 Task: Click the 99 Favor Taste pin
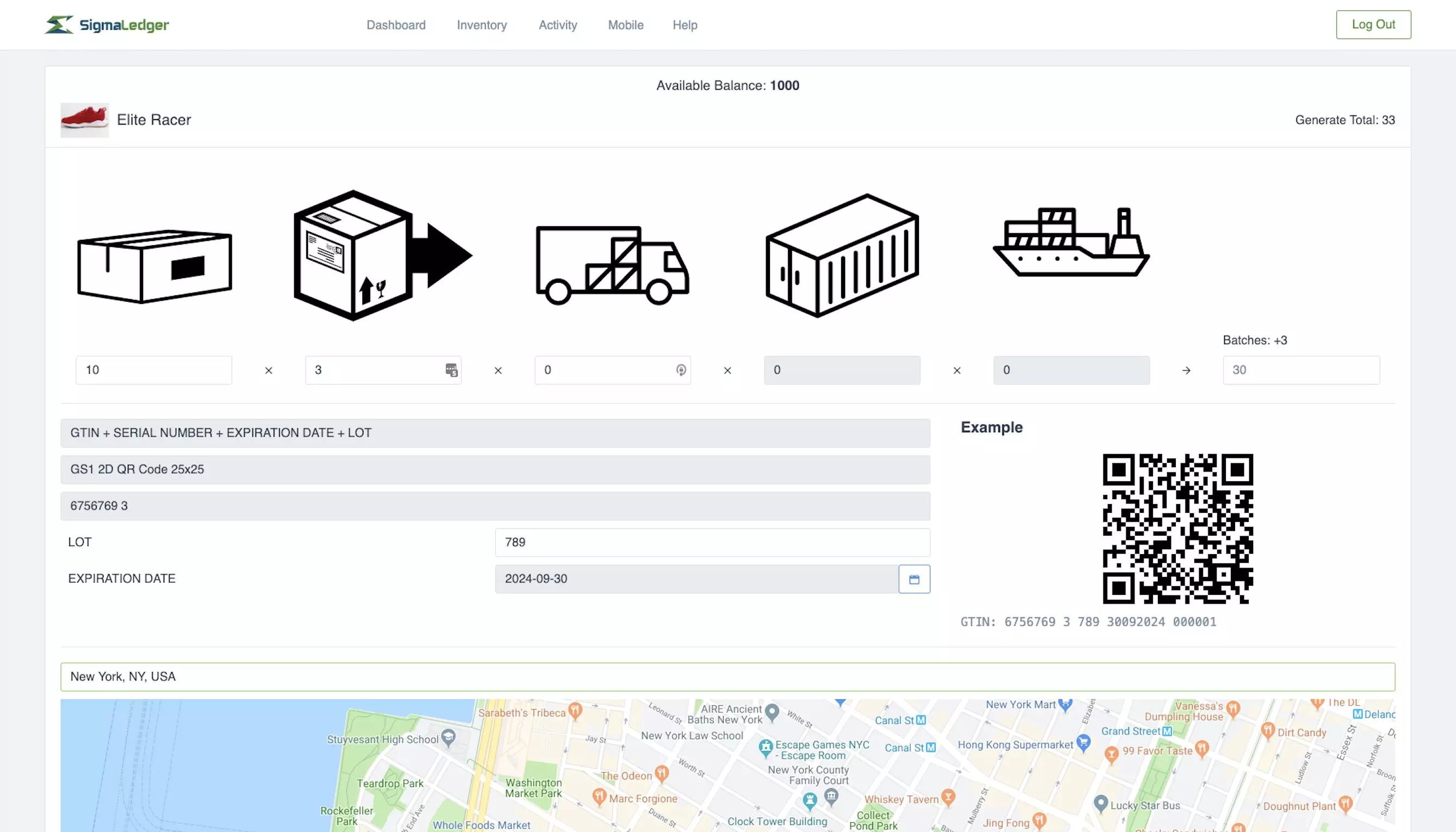pos(1202,749)
